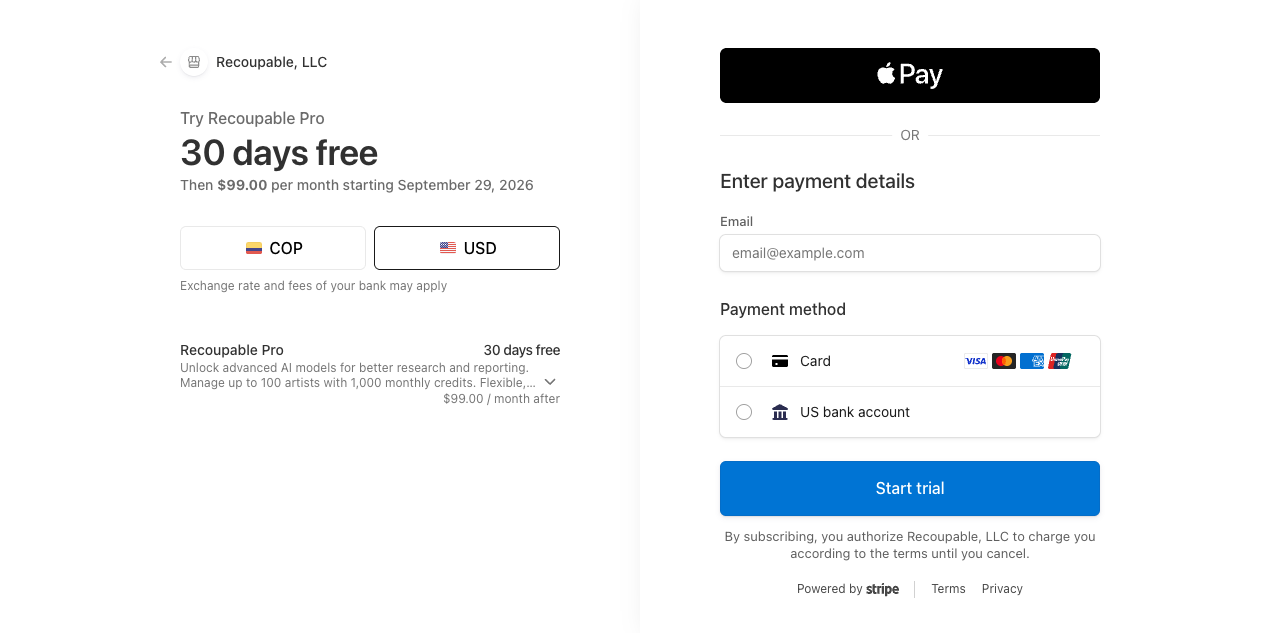1280x633 pixels.
Task: Click the credit card icon beside Card
Action: click(780, 361)
